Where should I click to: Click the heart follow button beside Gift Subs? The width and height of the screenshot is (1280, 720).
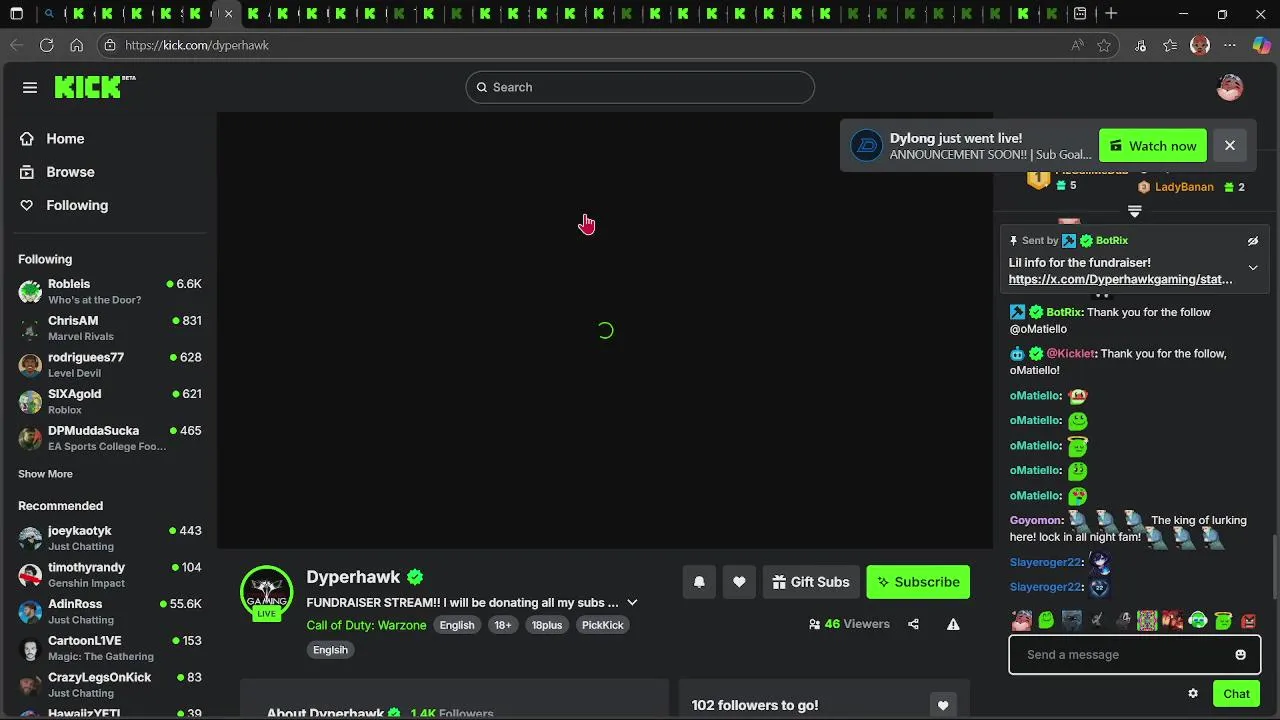[x=739, y=582]
